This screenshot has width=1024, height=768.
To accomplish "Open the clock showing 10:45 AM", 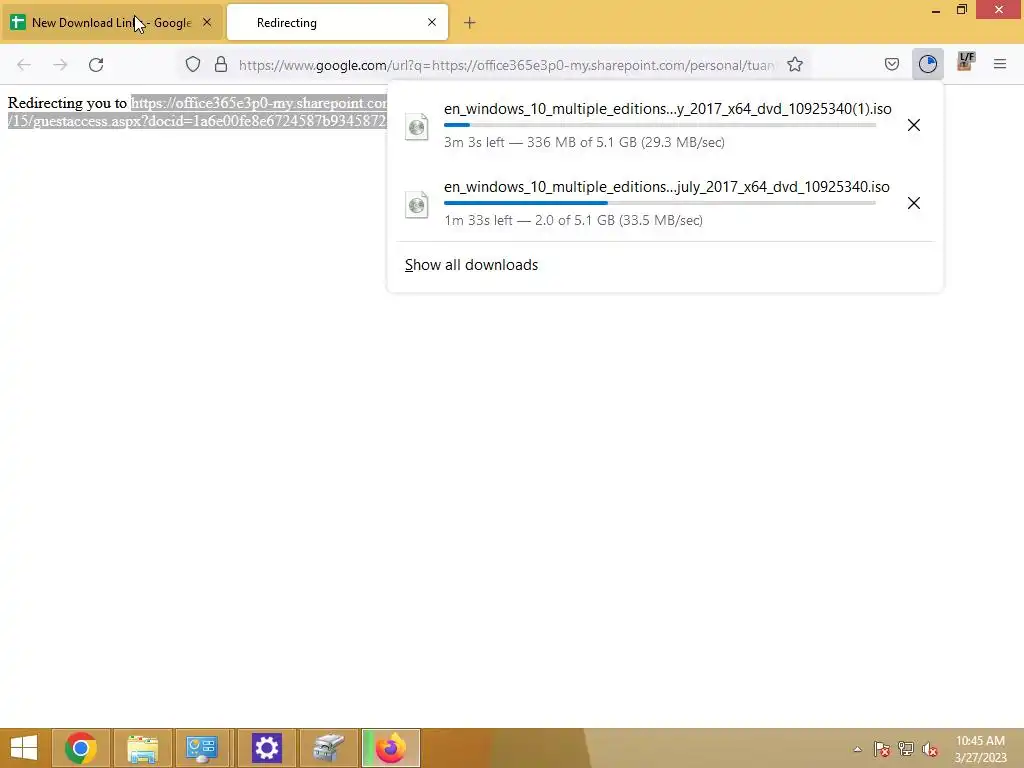I will (x=980, y=749).
